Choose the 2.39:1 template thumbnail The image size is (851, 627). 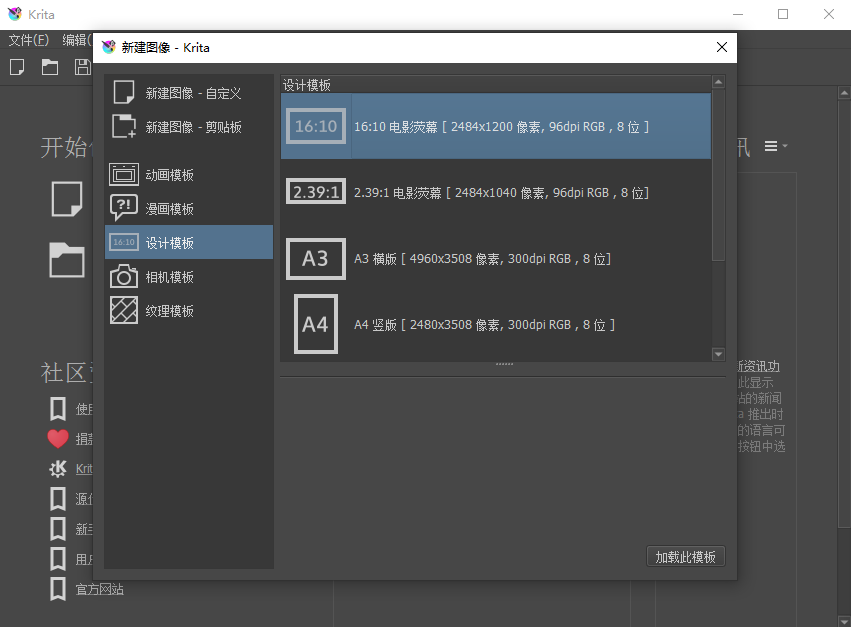[x=316, y=192]
